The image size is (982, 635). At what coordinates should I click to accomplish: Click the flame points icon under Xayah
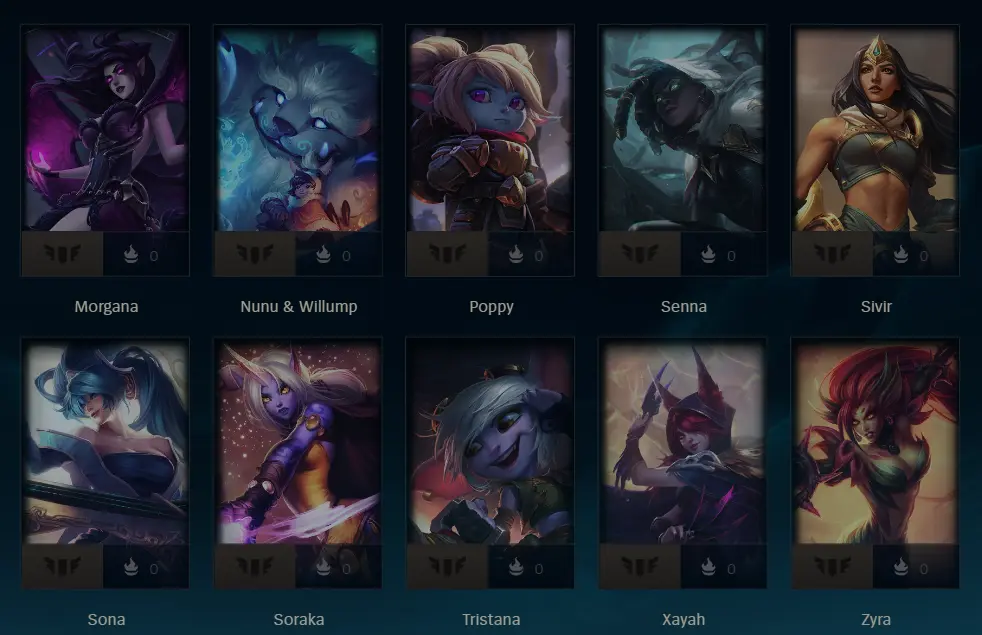708,567
